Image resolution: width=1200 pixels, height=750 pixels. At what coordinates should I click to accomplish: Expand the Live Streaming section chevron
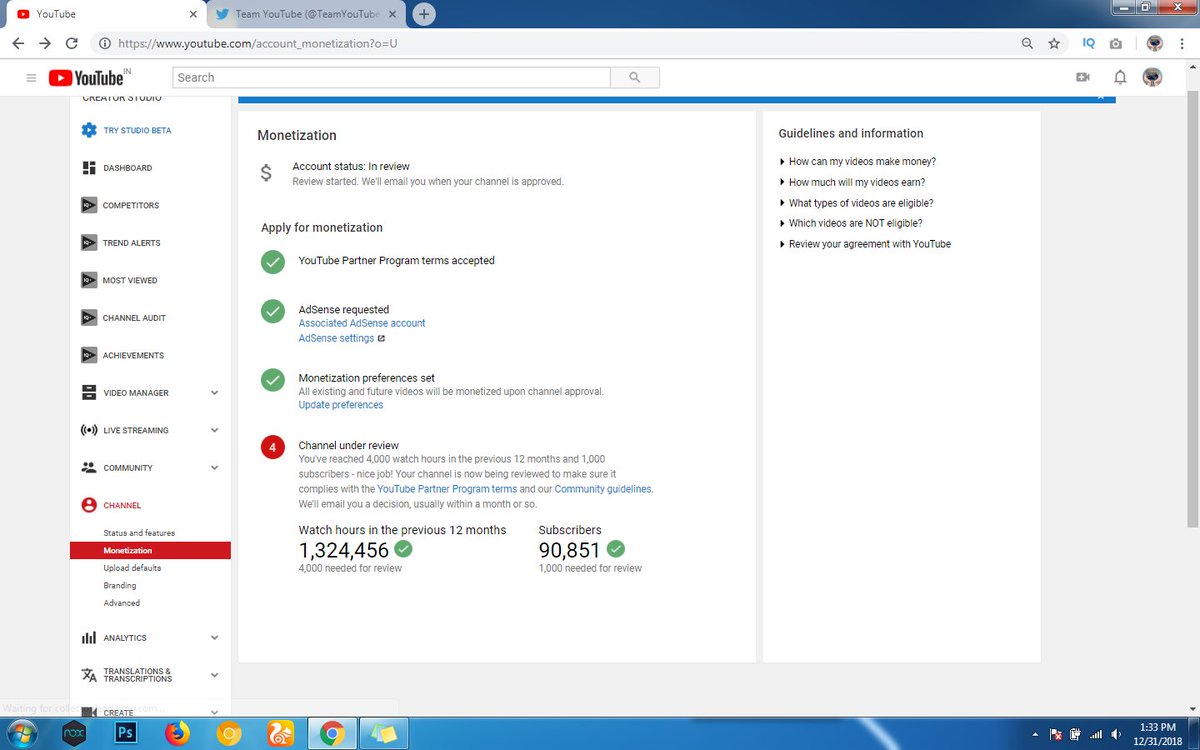tap(214, 430)
